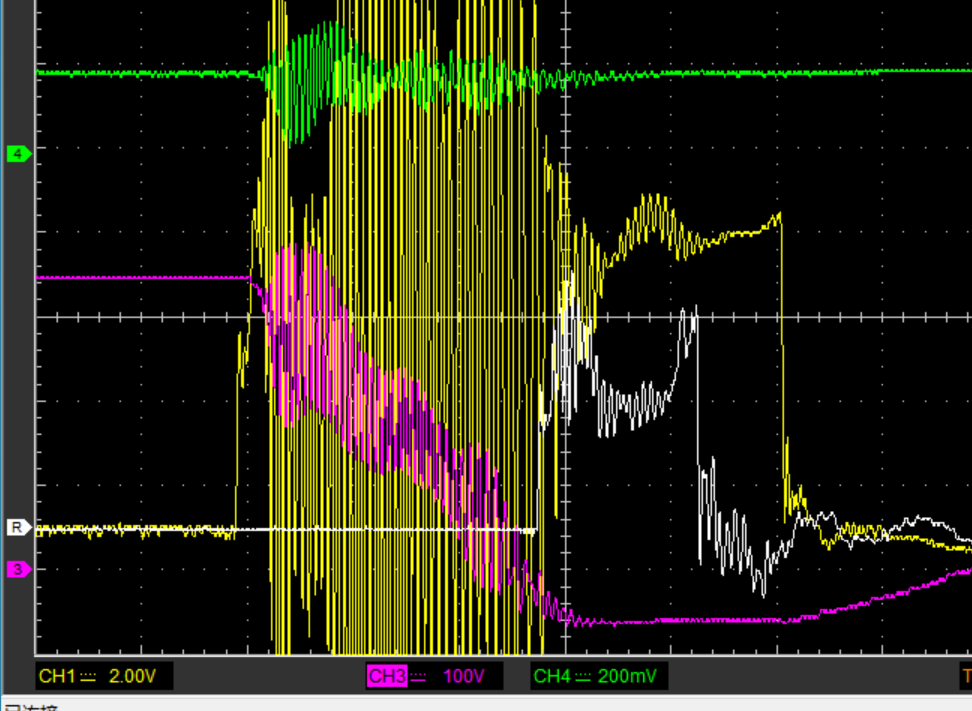The width and height of the screenshot is (972, 711).
Task: Select the magenta channel 3 ground marker
Action: 19,569
